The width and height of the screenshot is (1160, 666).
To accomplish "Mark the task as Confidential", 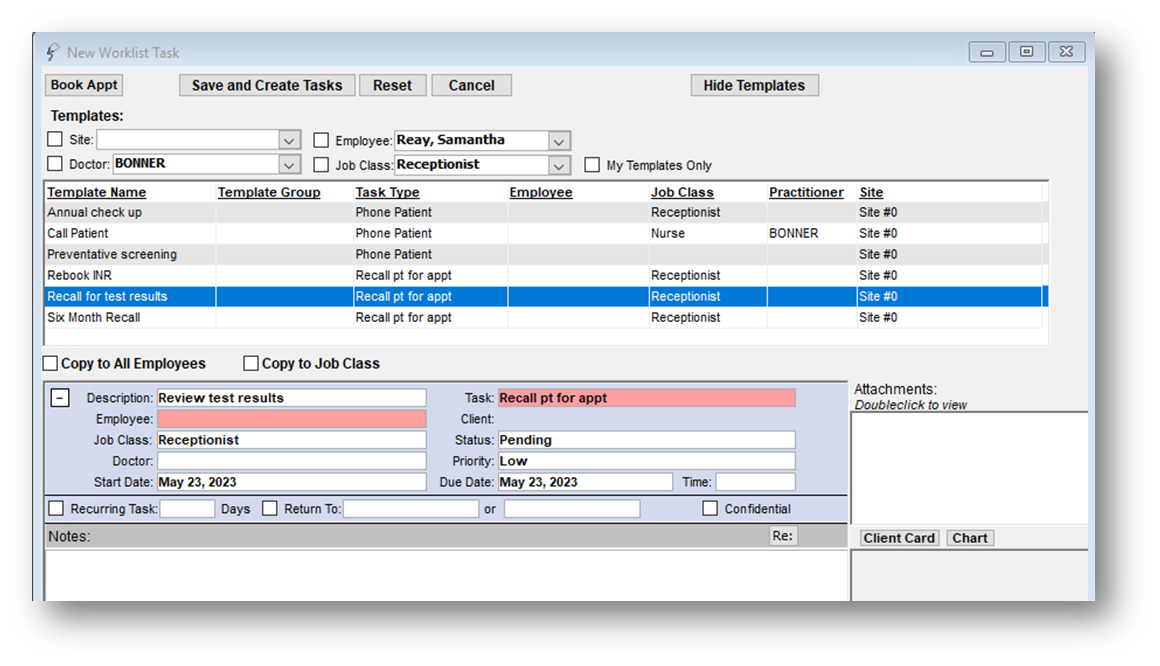I will (x=710, y=508).
